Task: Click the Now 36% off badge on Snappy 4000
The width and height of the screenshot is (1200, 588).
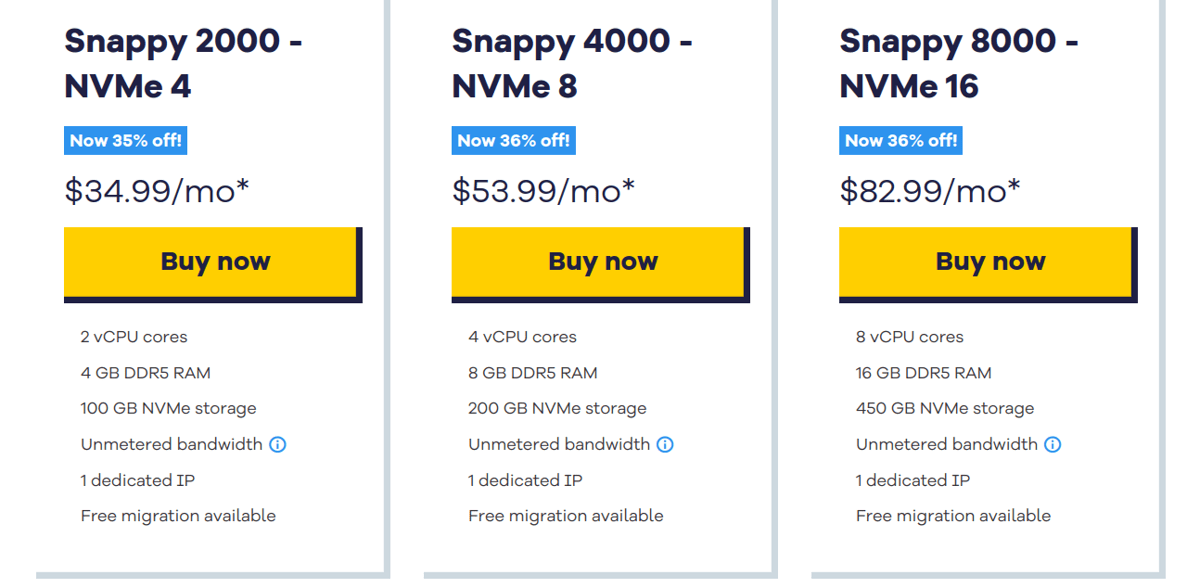Action: point(513,140)
